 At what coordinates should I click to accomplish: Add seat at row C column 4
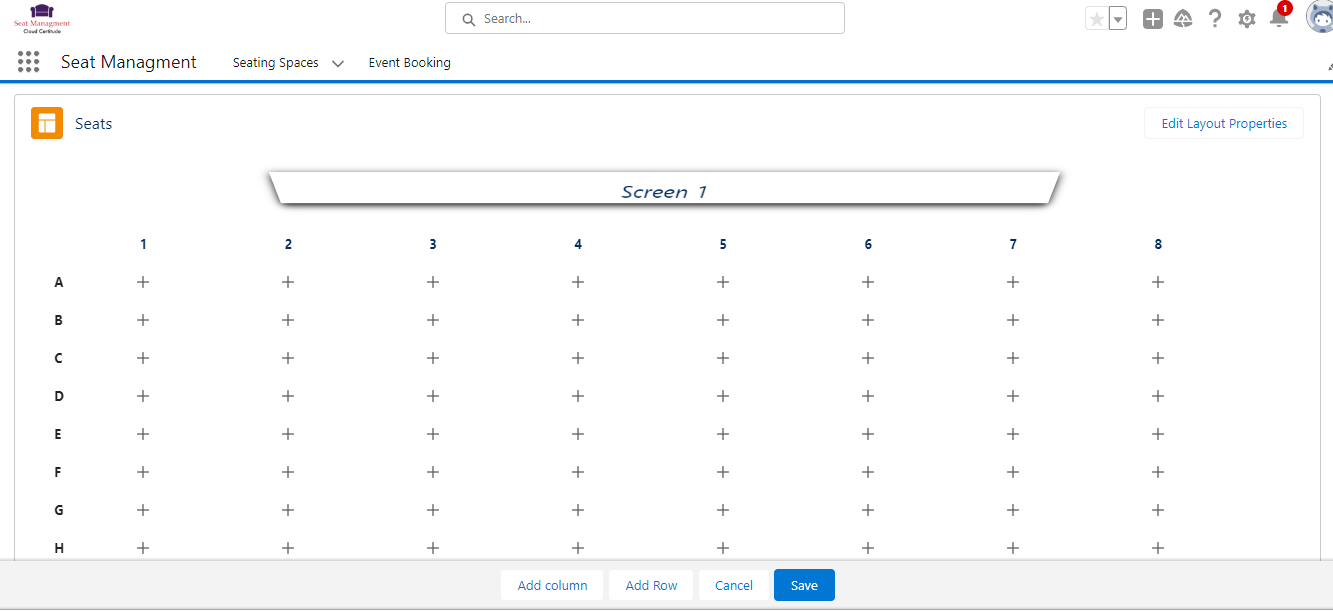[578, 358]
